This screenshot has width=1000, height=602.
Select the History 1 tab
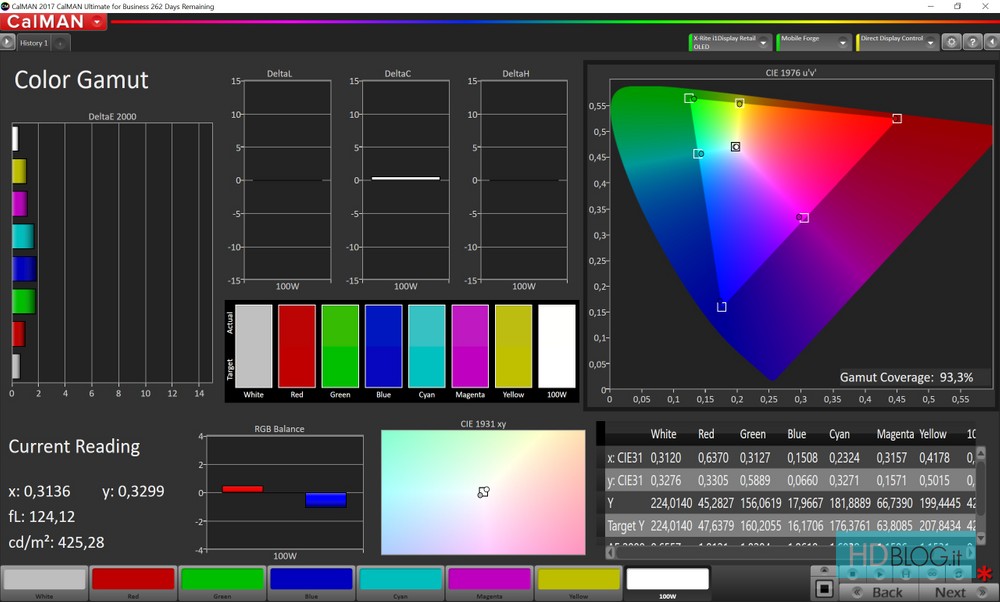coord(33,43)
